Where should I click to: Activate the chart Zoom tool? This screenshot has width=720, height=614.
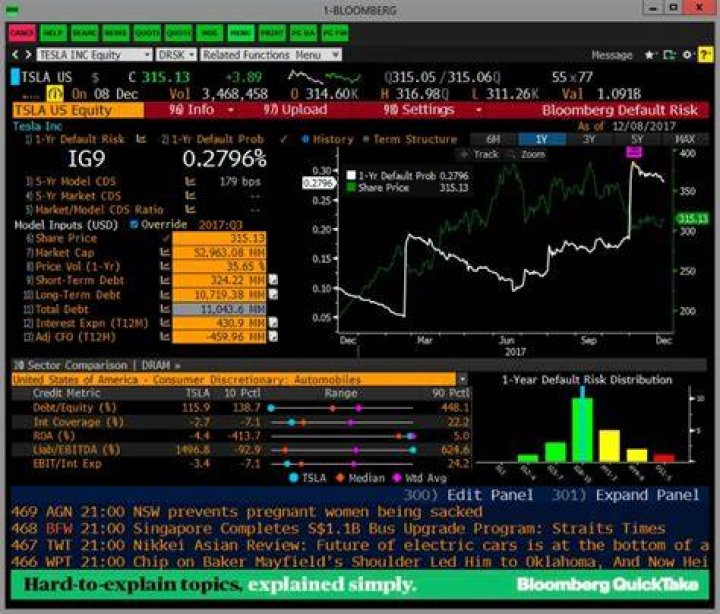[x=528, y=154]
